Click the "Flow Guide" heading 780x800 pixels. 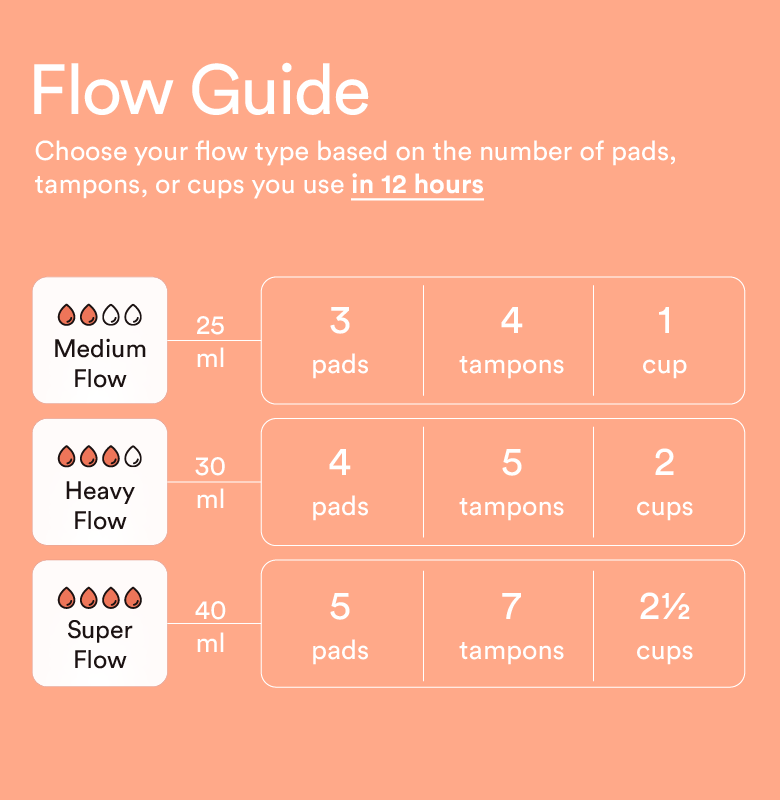200,92
